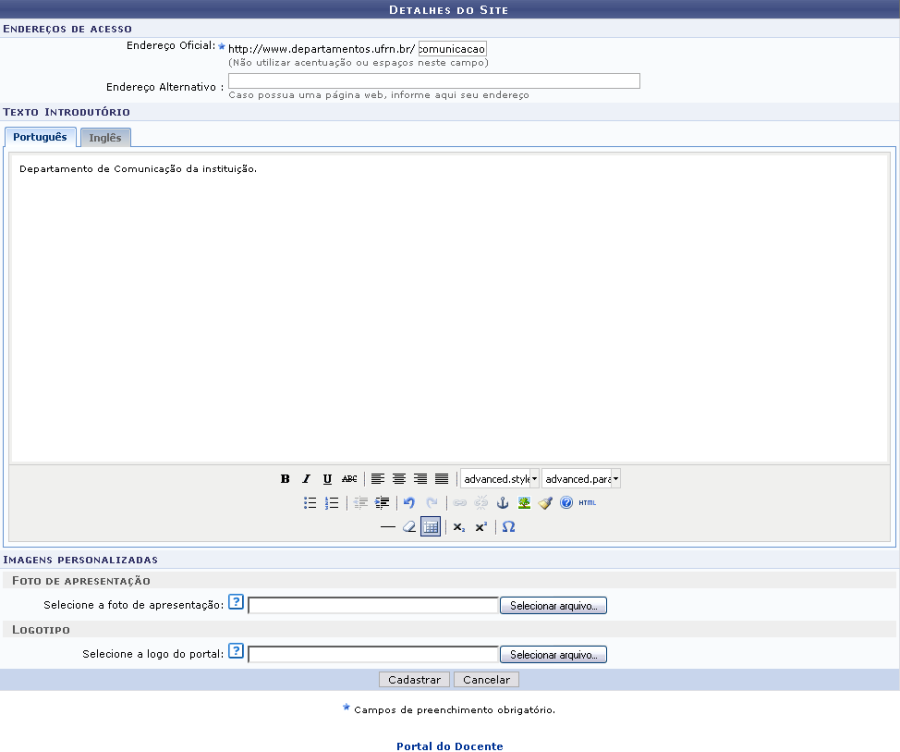
Task: Click the Endereço Alternativo text field
Action: (x=434, y=82)
